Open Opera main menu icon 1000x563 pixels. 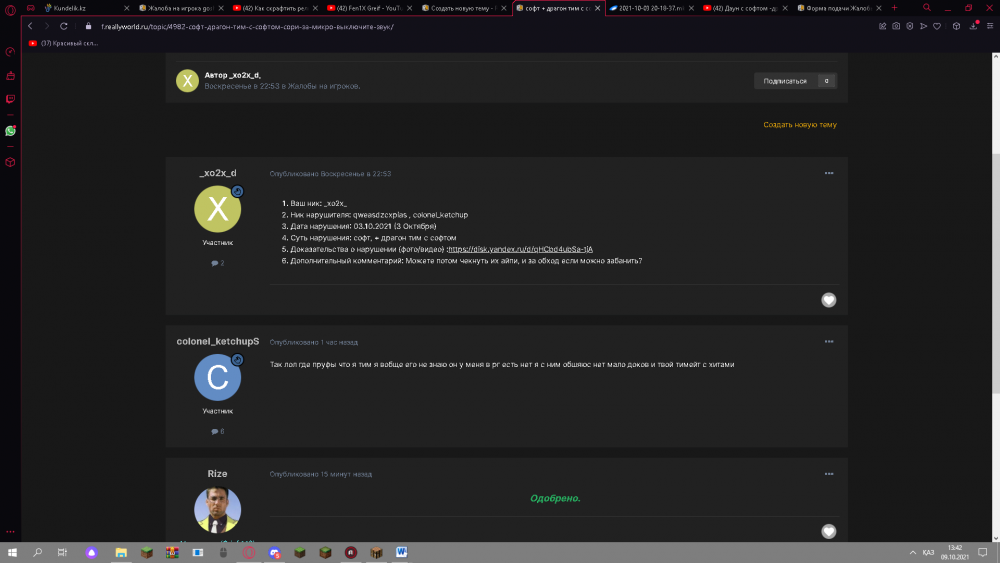click(10, 8)
